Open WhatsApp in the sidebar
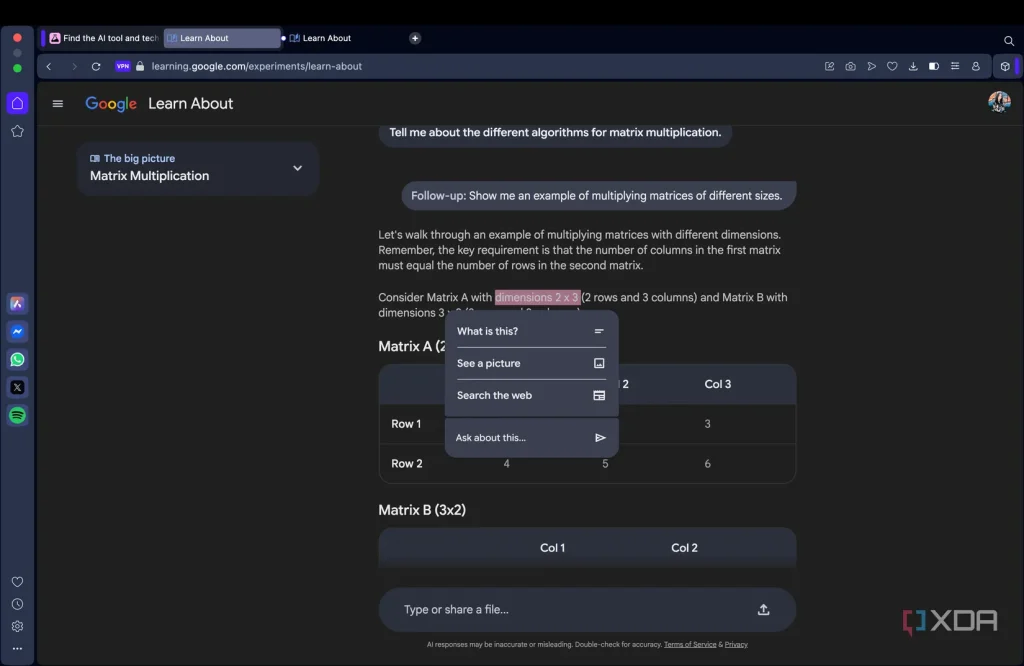Screen dimensions: 1024x666 (x=18, y=360)
